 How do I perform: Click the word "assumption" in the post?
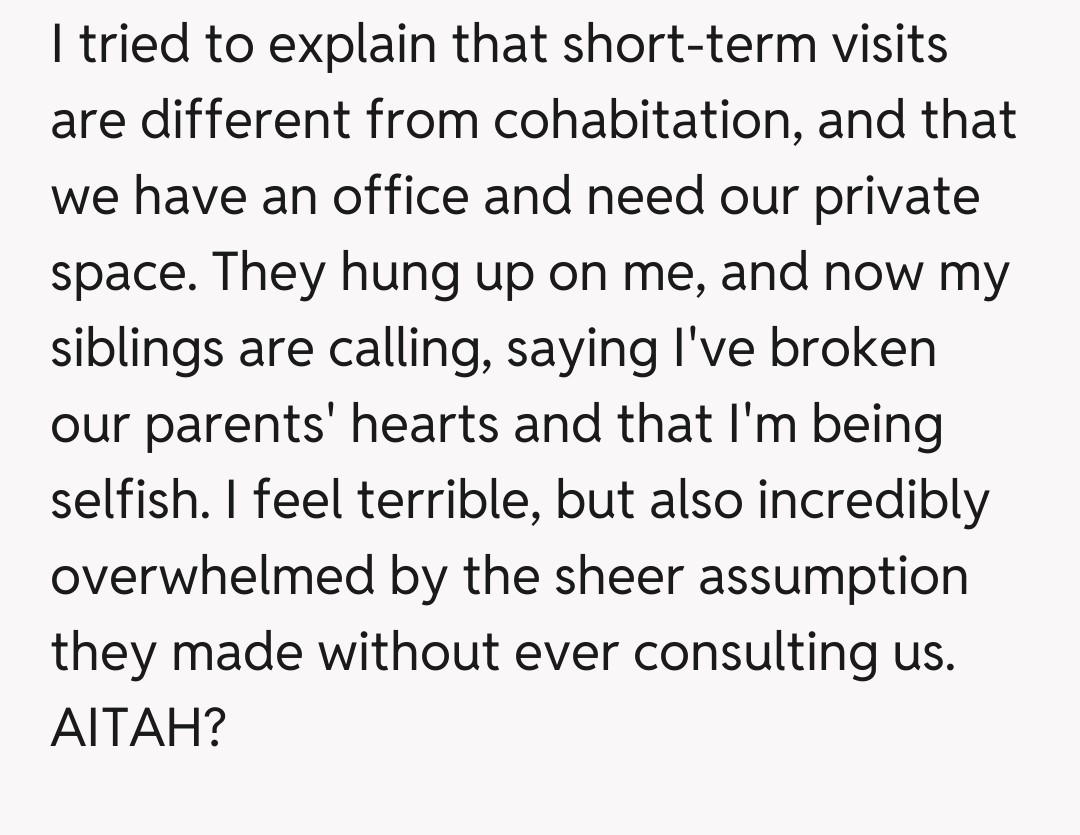[832, 577]
